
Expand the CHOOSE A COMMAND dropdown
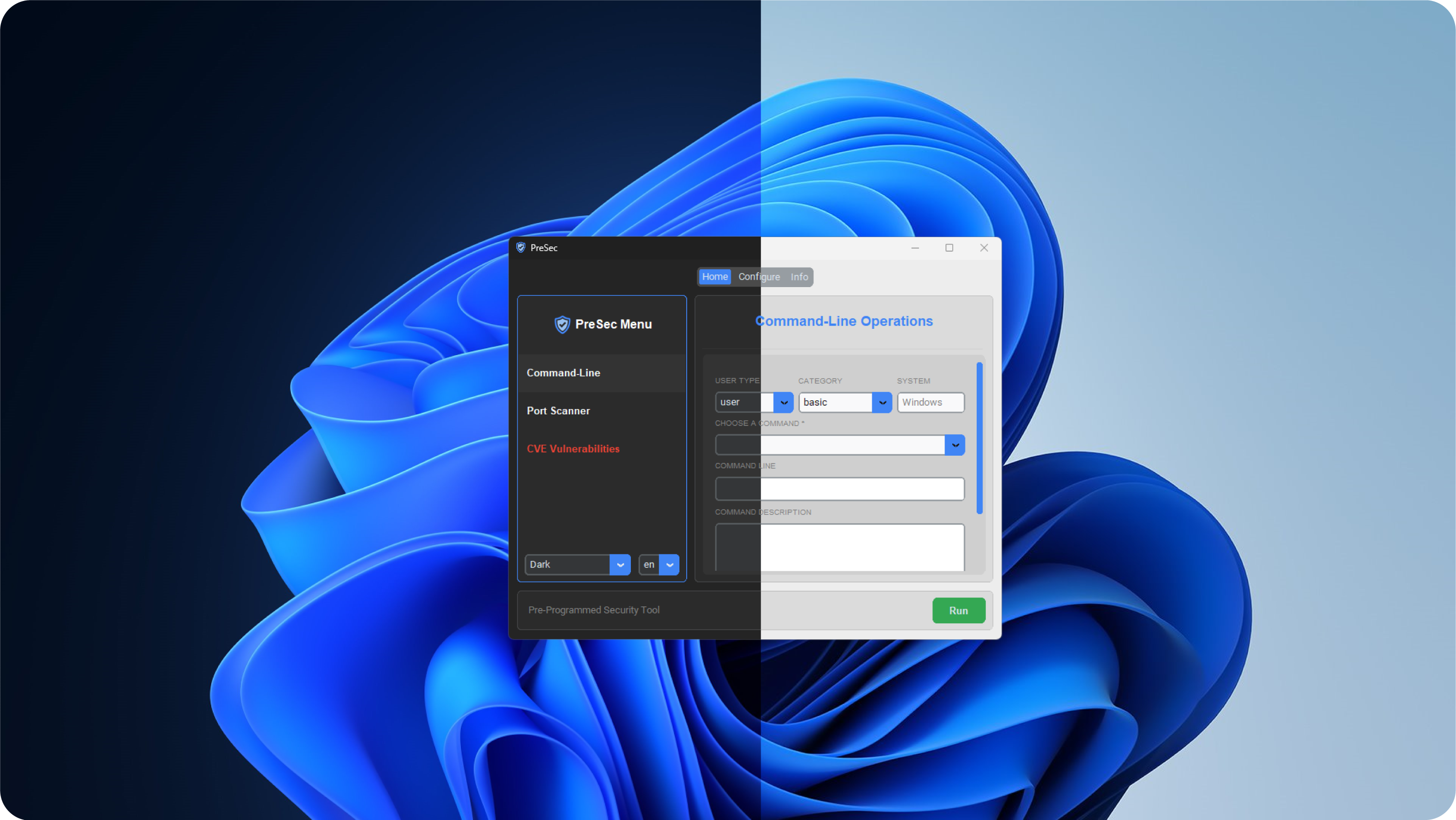coord(955,444)
